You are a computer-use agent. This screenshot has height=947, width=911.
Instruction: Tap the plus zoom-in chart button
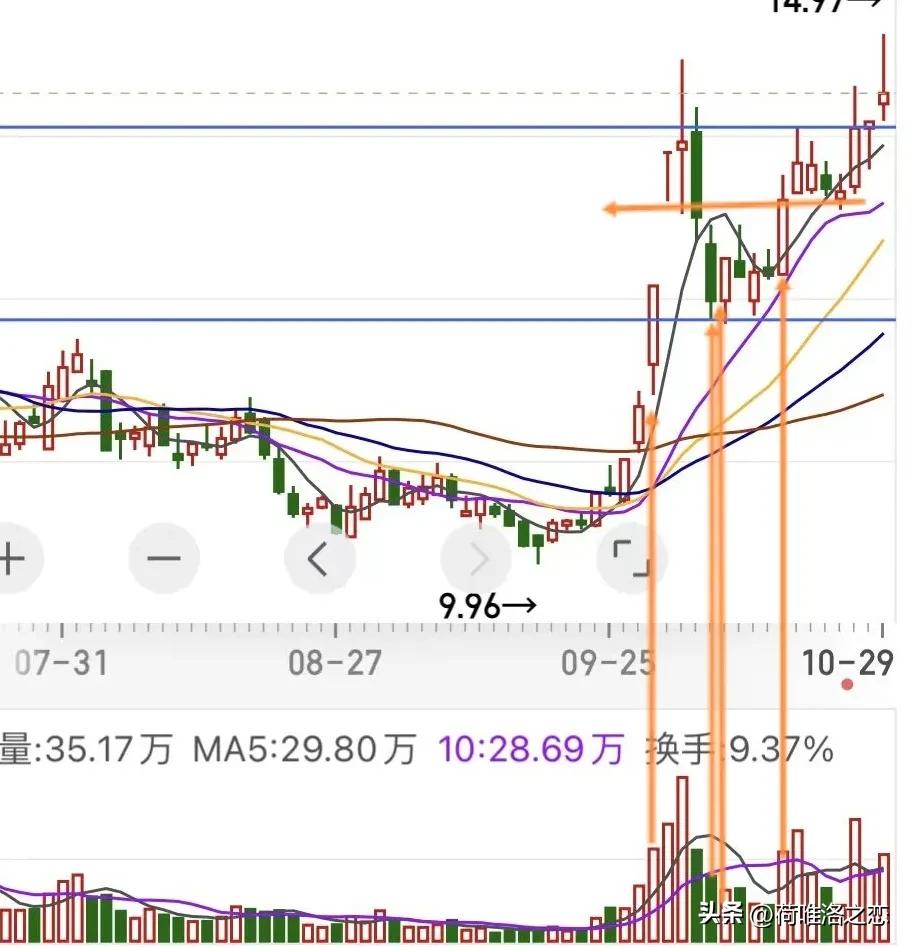click(x=12, y=558)
